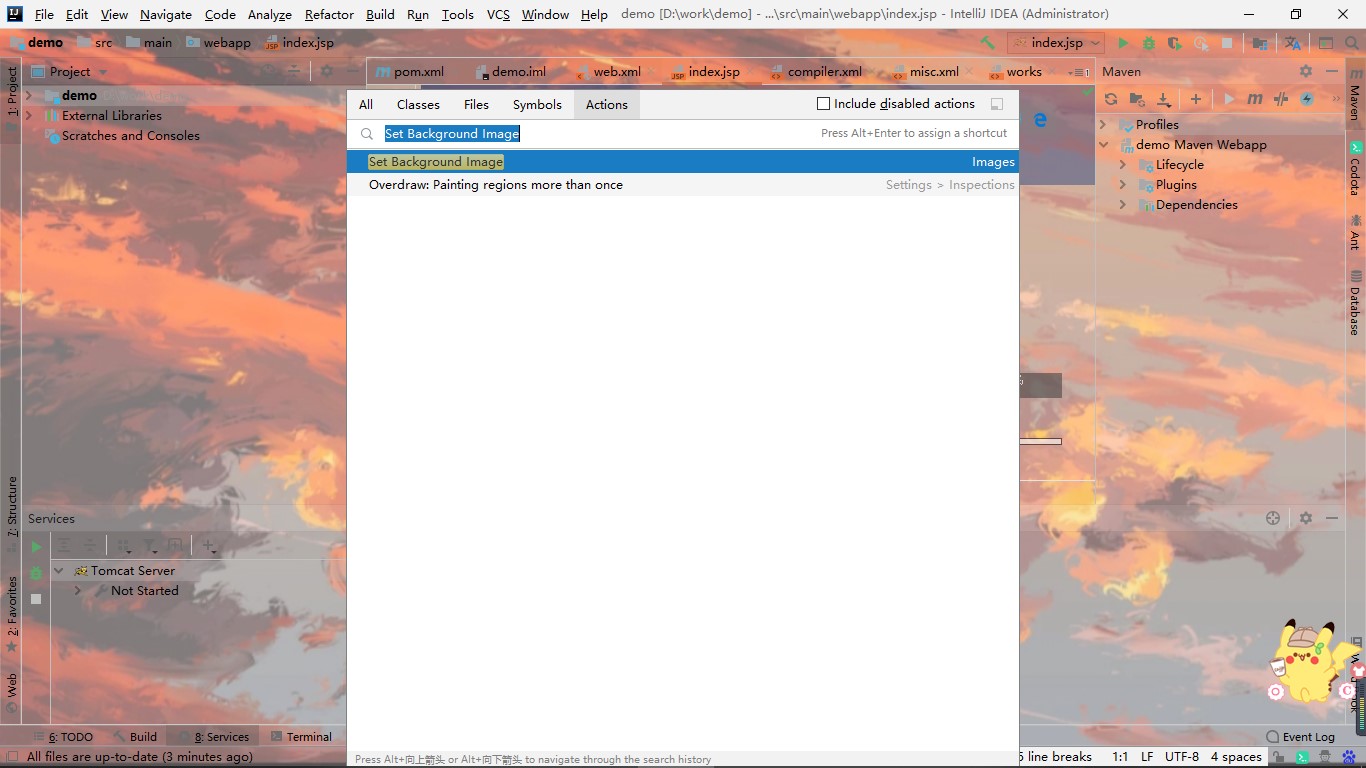Click green Run icon in Services panel
The width and height of the screenshot is (1366, 768).
36,547
